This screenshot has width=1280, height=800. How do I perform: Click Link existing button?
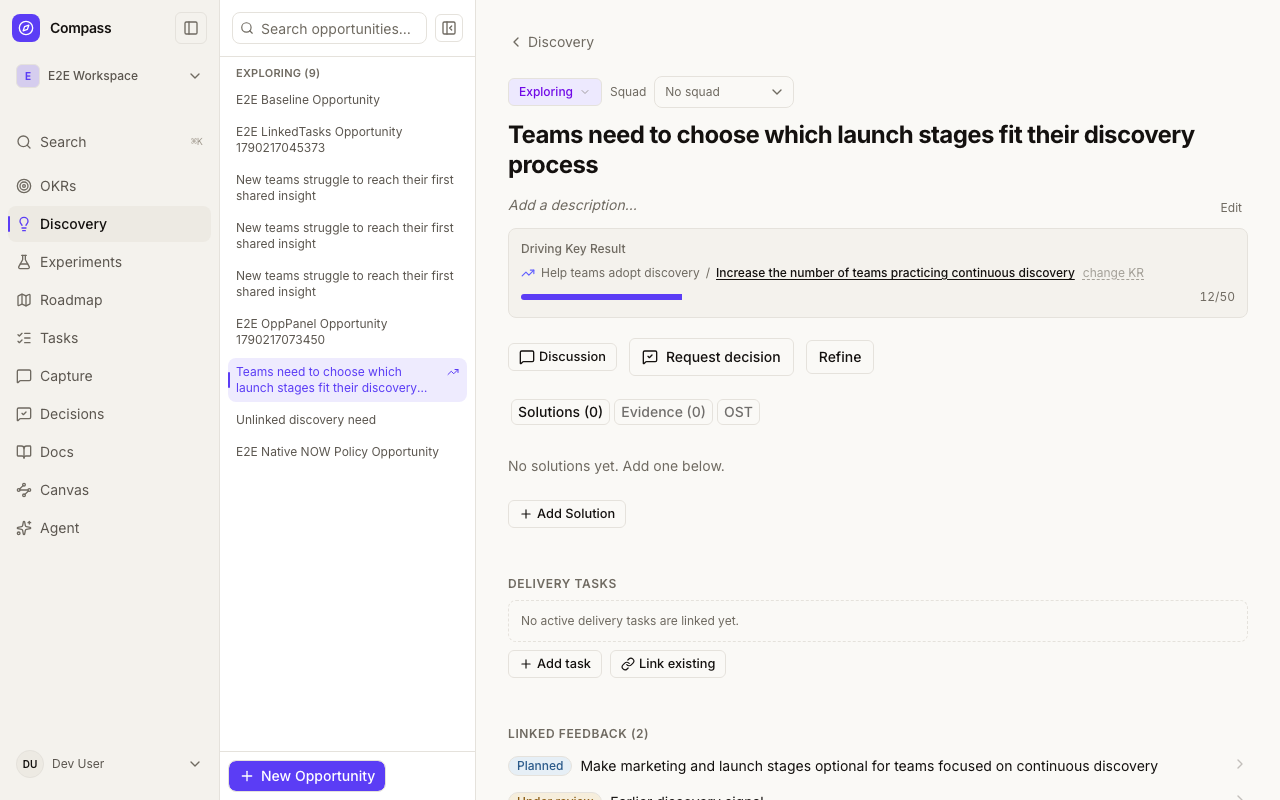pyautogui.click(x=668, y=664)
